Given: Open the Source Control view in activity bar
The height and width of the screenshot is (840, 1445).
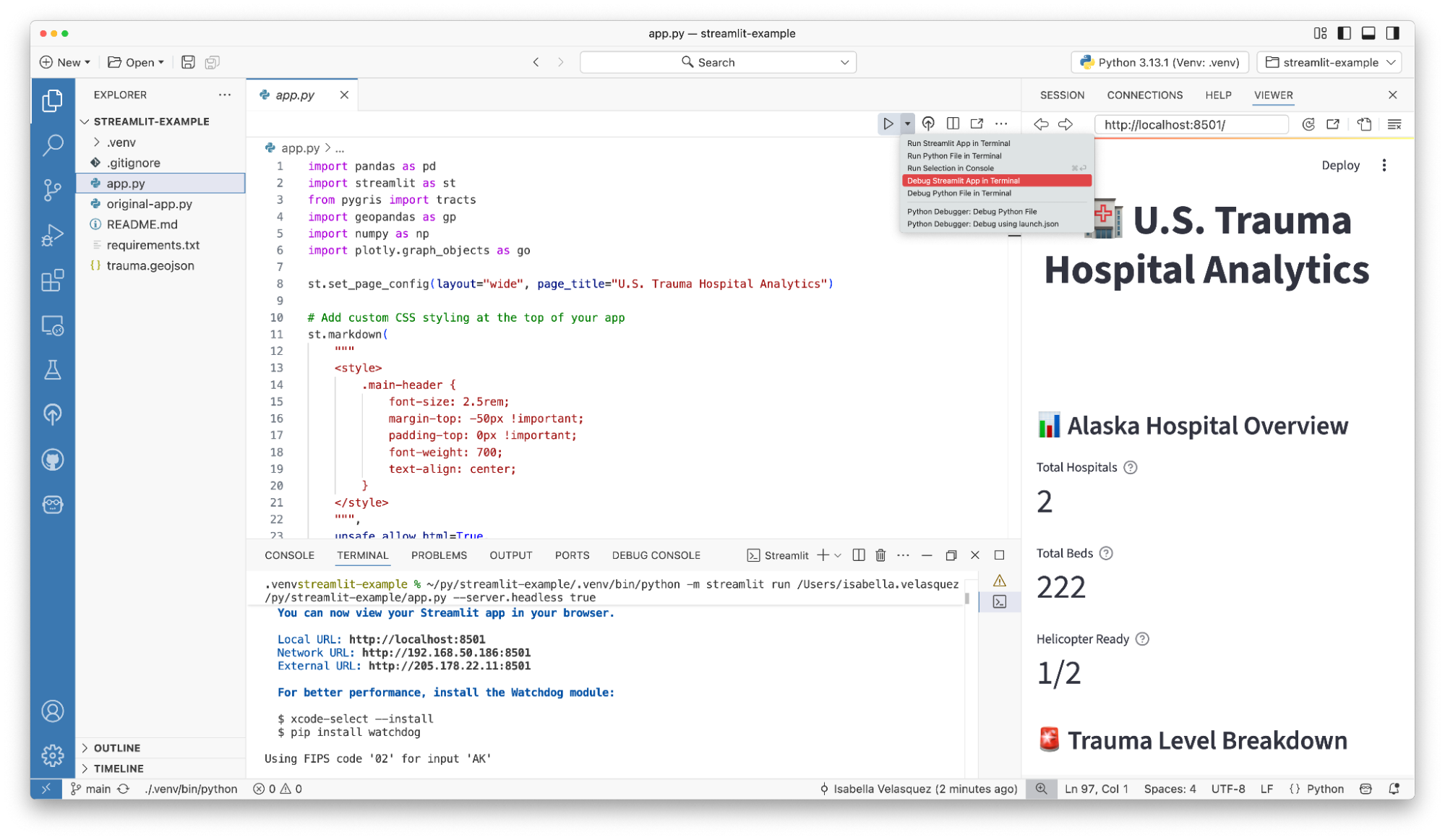Looking at the screenshot, I should point(52,189).
